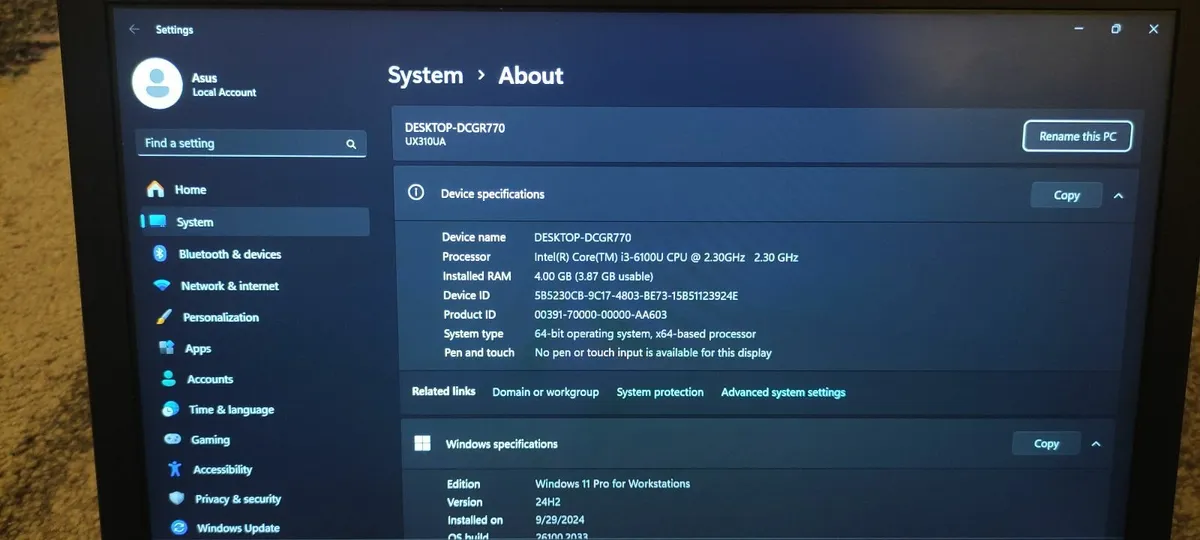Copy the Windows specifications
1200x540 pixels.
pos(1046,443)
